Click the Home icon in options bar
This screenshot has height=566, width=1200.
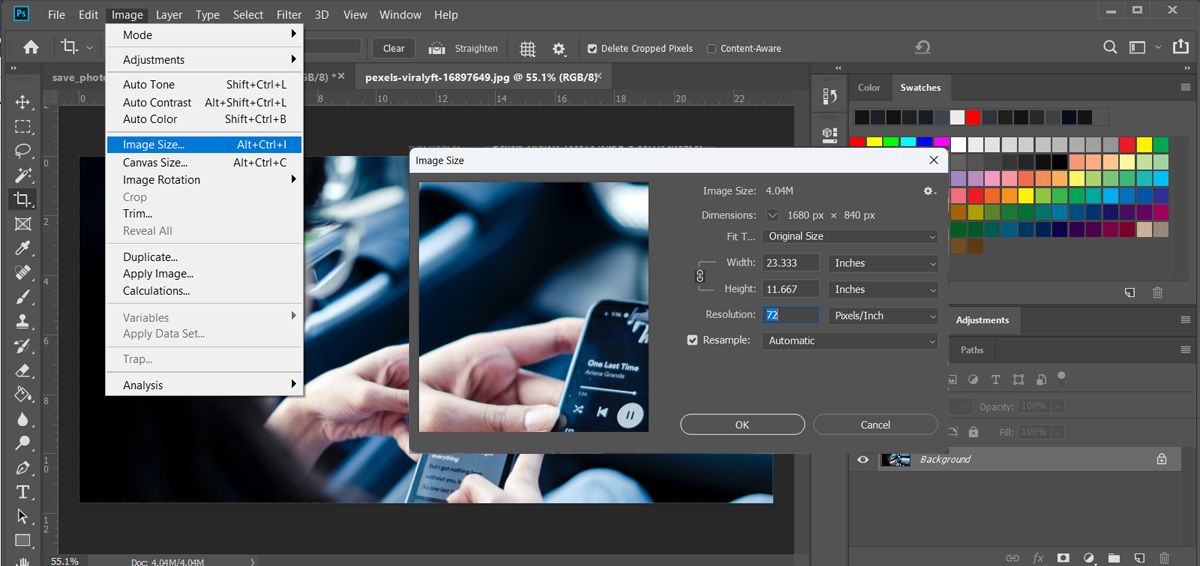[x=31, y=47]
